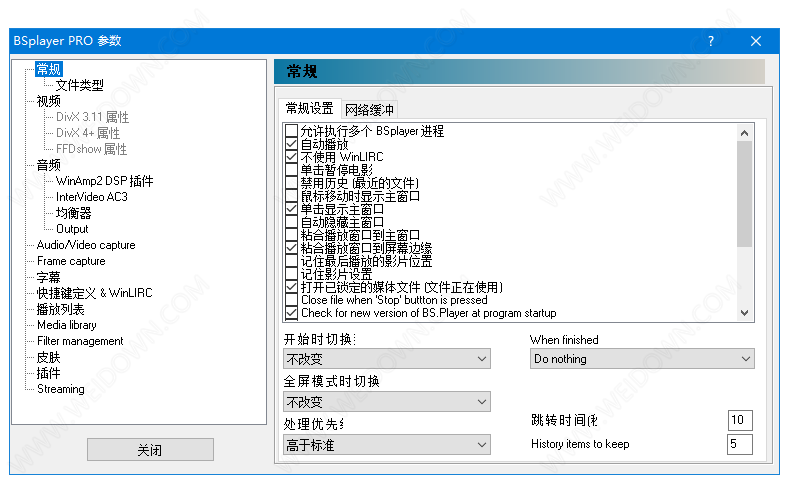790x500 pixels.
Task: Select 文件类型 tree item
Action: 80,85
